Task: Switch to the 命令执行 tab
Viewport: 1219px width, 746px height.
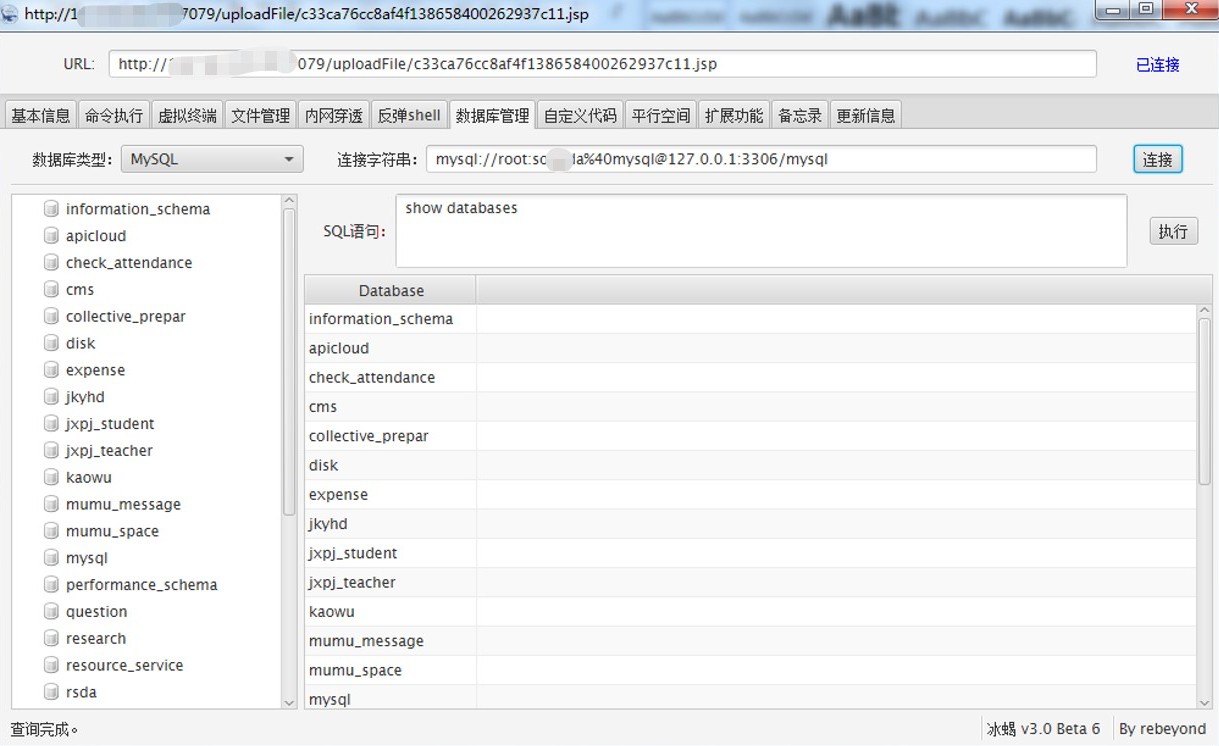Action: [x=114, y=115]
